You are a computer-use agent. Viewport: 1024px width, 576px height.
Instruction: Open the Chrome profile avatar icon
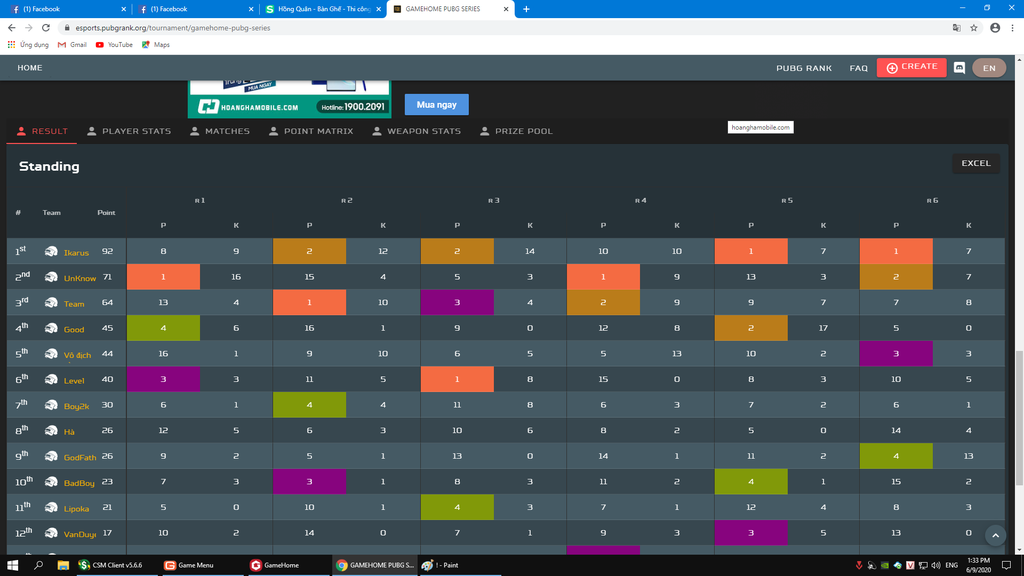click(x=995, y=27)
